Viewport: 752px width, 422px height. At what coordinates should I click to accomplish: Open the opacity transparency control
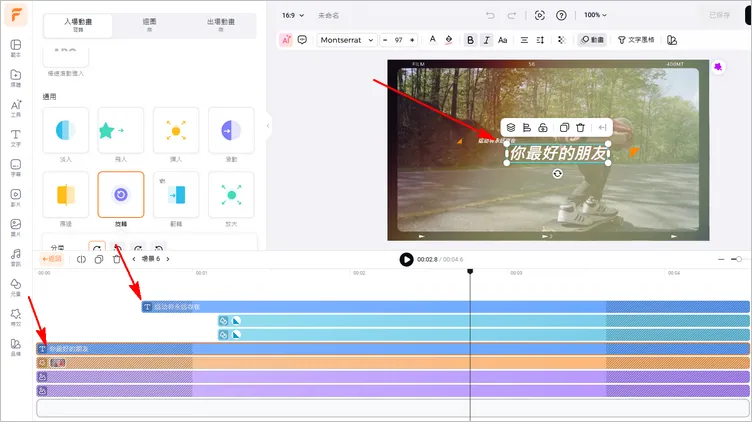[562, 40]
